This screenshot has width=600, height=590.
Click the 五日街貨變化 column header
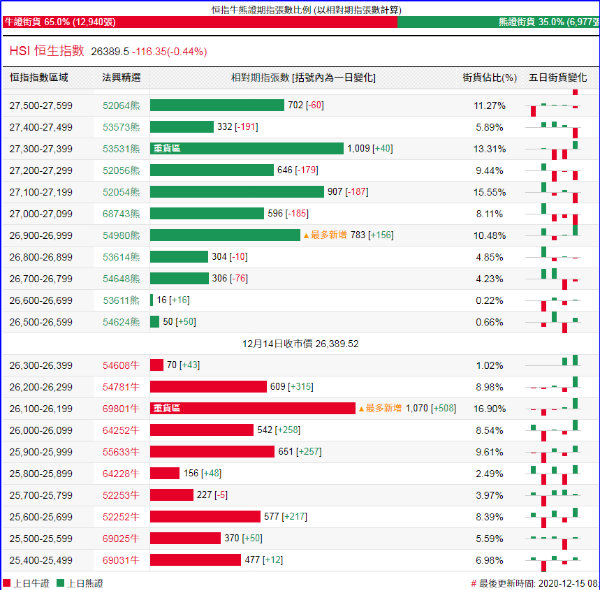click(x=558, y=78)
